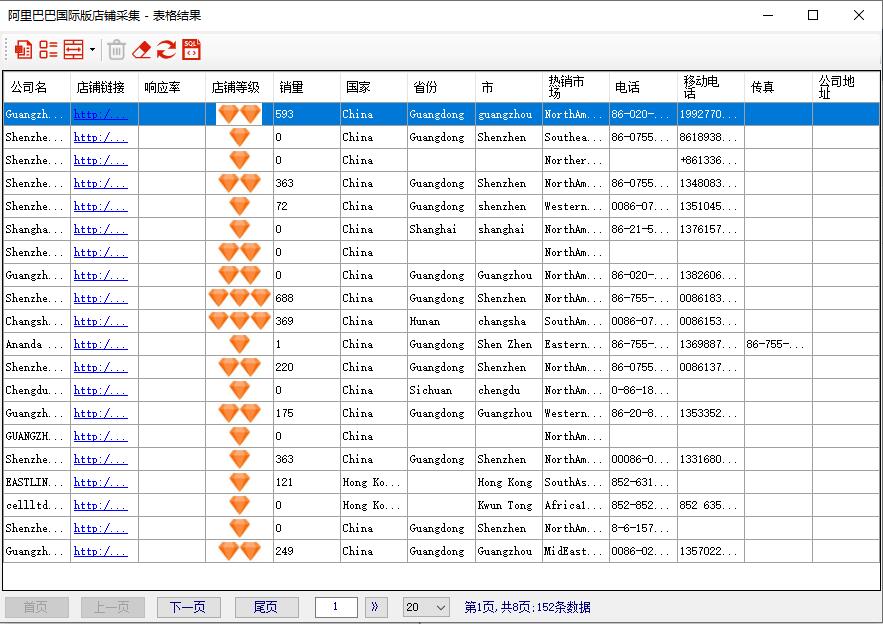883x624 pixels.
Task: Select the sales cell showing 688
Action: [x=306, y=298]
